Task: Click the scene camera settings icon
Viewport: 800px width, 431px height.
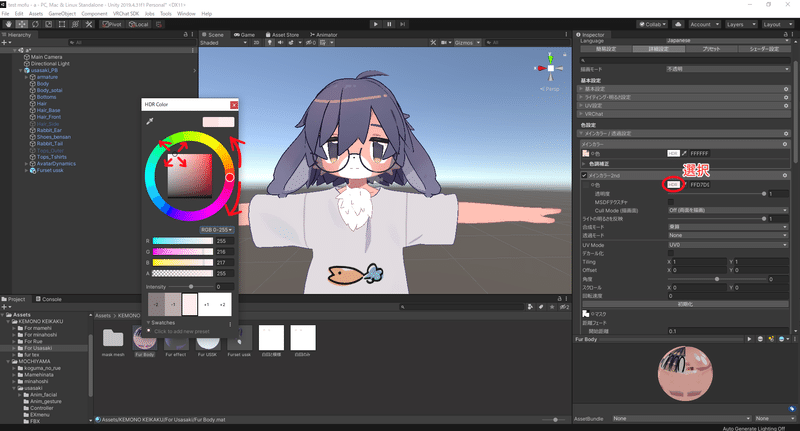Action: 446,43
